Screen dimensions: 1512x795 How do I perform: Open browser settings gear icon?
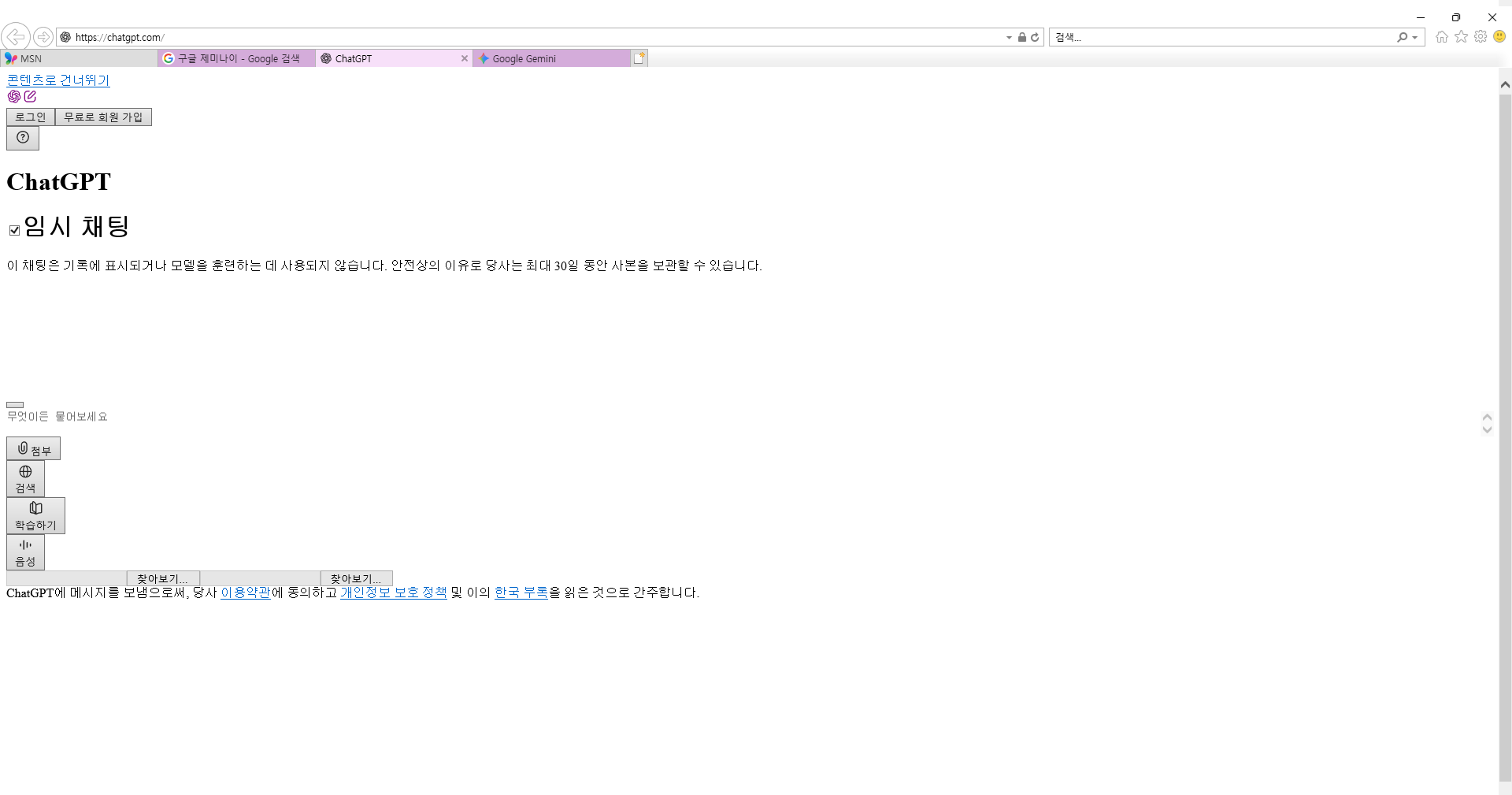pos(1480,36)
